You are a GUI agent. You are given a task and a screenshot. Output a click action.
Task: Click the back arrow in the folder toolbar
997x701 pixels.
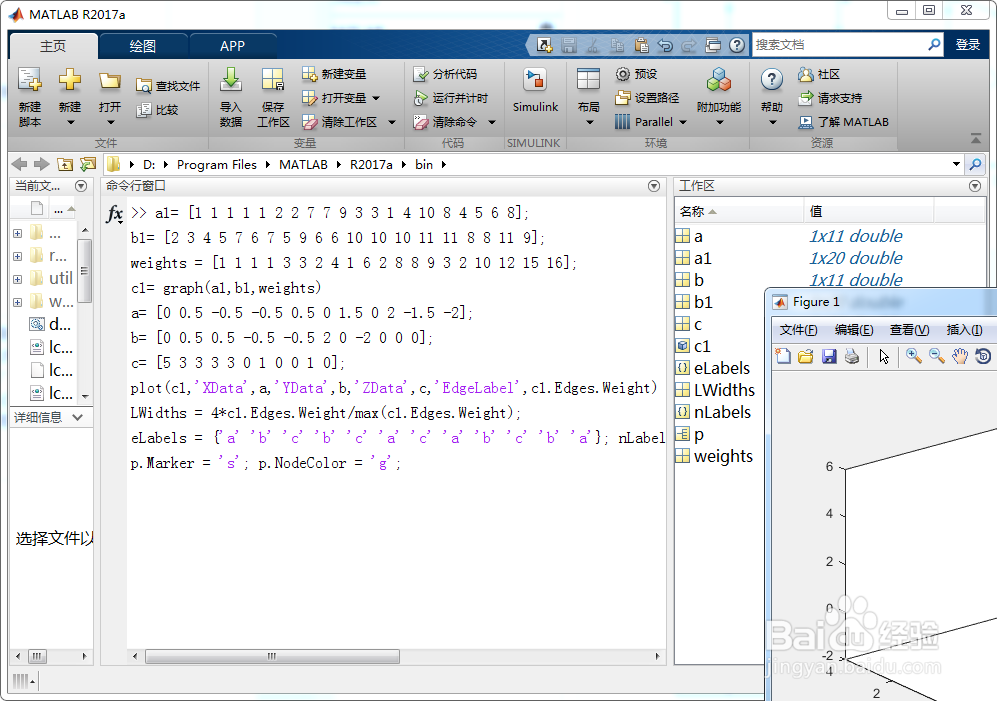coord(19,164)
